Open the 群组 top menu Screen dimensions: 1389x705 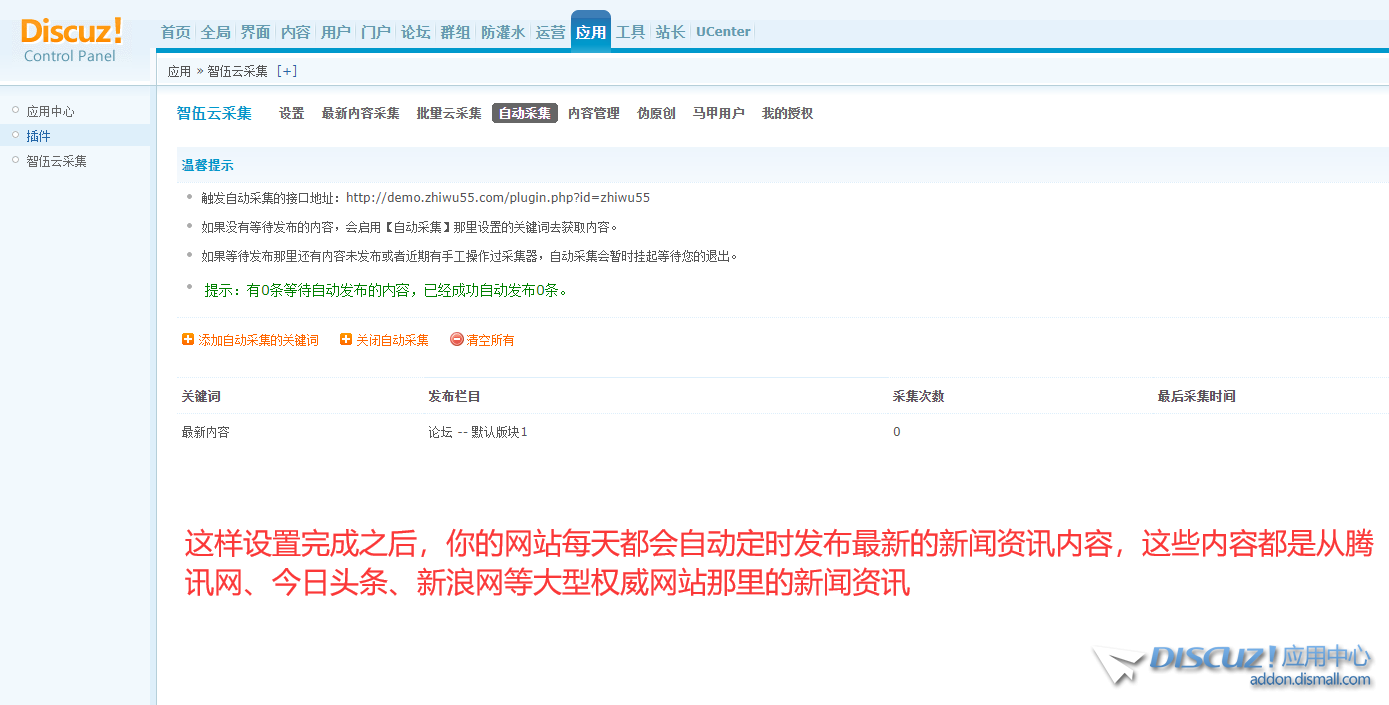pyautogui.click(x=456, y=32)
